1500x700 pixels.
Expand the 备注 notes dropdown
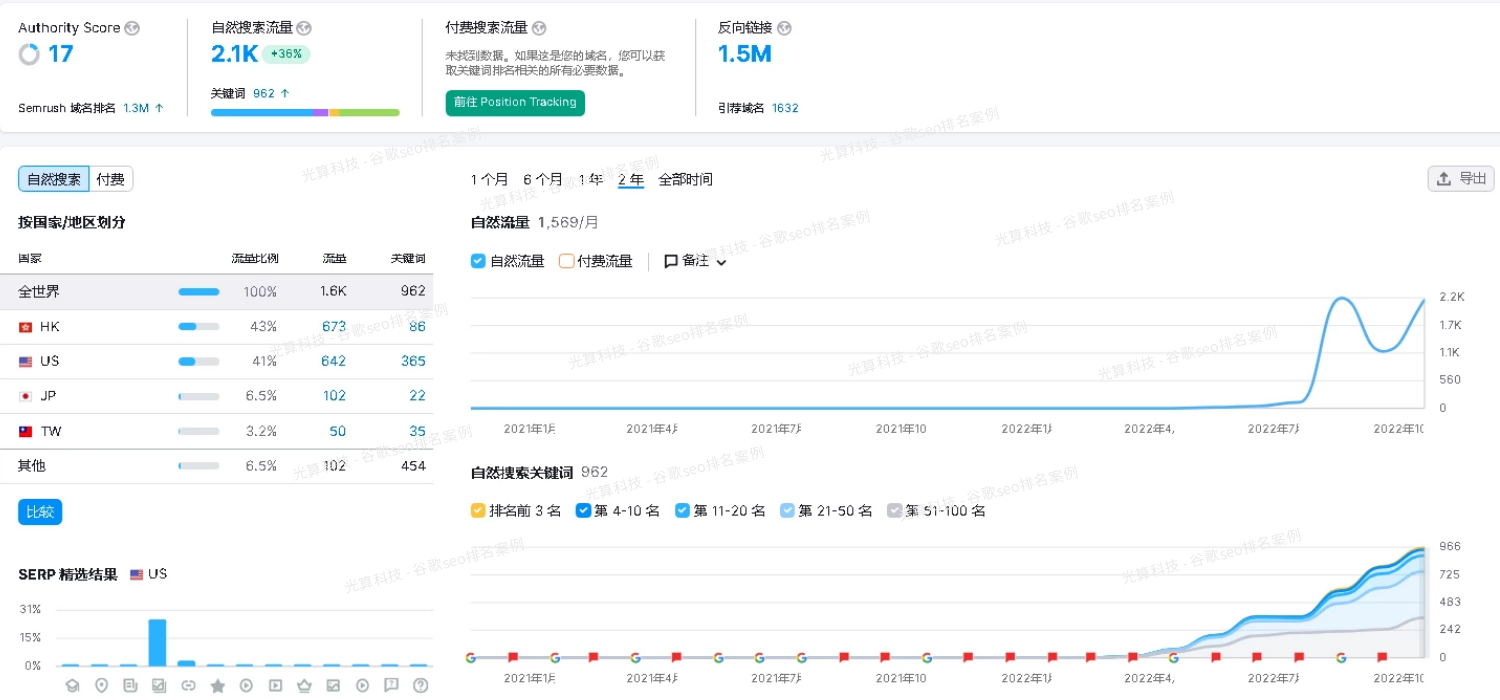[696, 261]
